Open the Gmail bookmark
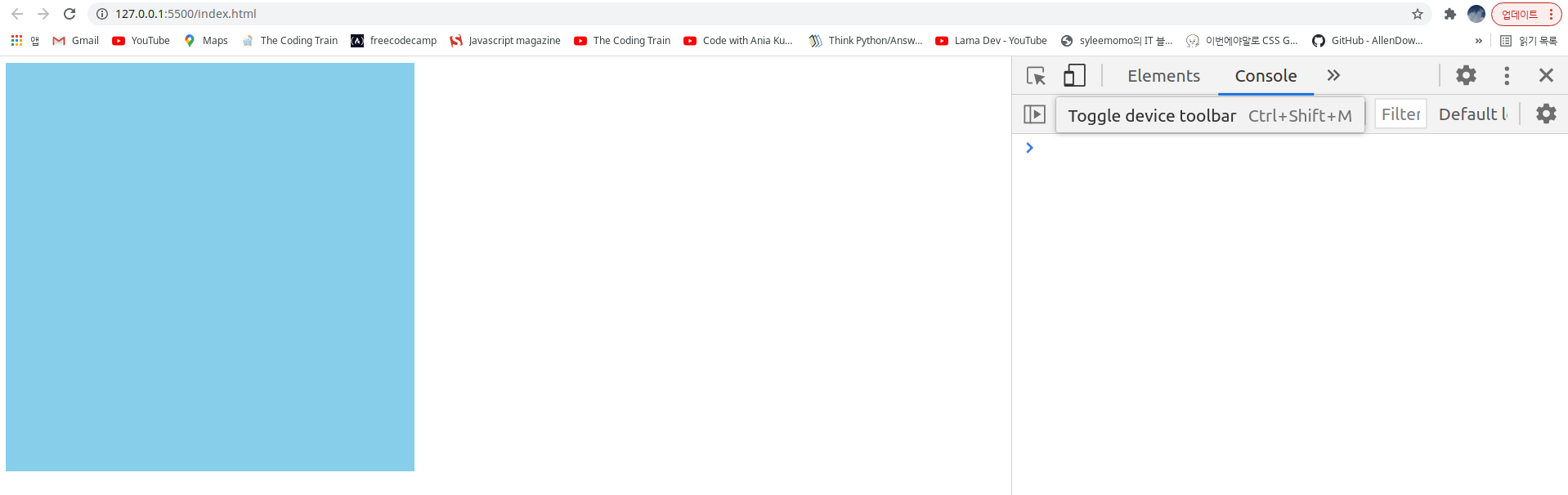This screenshot has height=495, width=1568. (75, 40)
